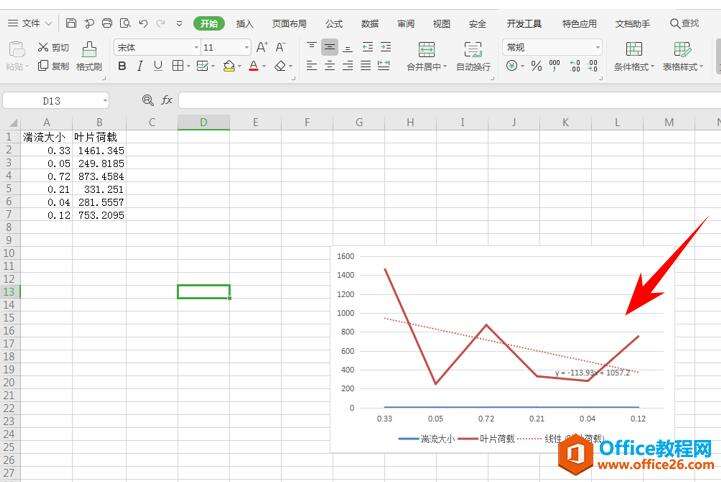Click the 合并居中 merge and center button

[x=427, y=56]
